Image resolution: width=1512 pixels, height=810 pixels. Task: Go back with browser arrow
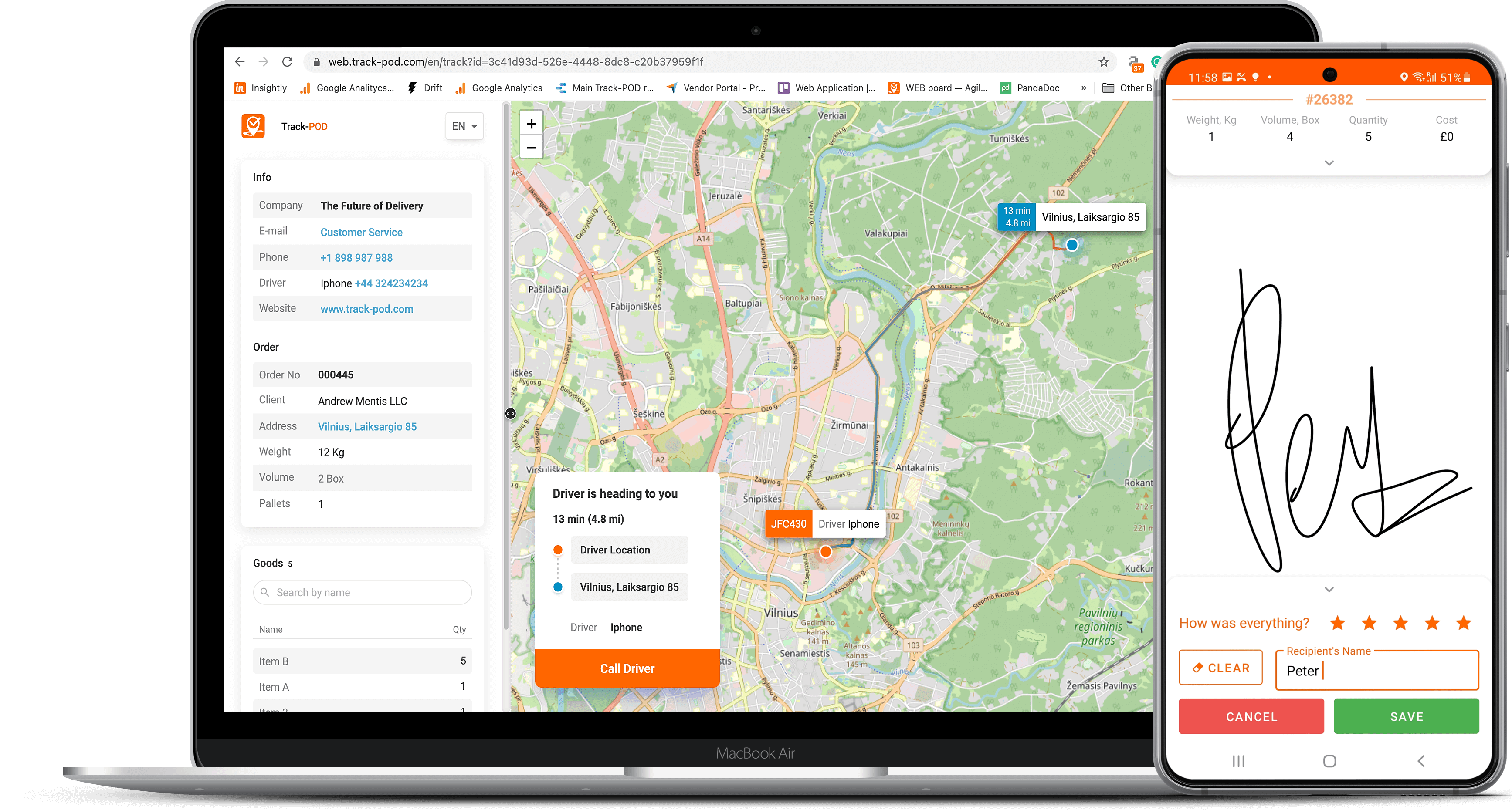click(x=240, y=61)
